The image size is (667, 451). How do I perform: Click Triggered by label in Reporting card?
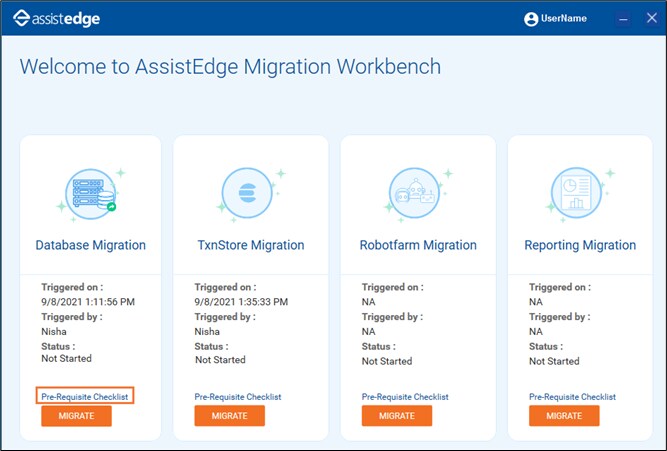click(559, 317)
